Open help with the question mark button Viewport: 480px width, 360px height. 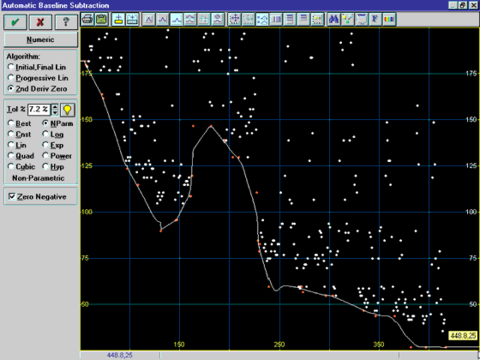[x=66, y=22]
